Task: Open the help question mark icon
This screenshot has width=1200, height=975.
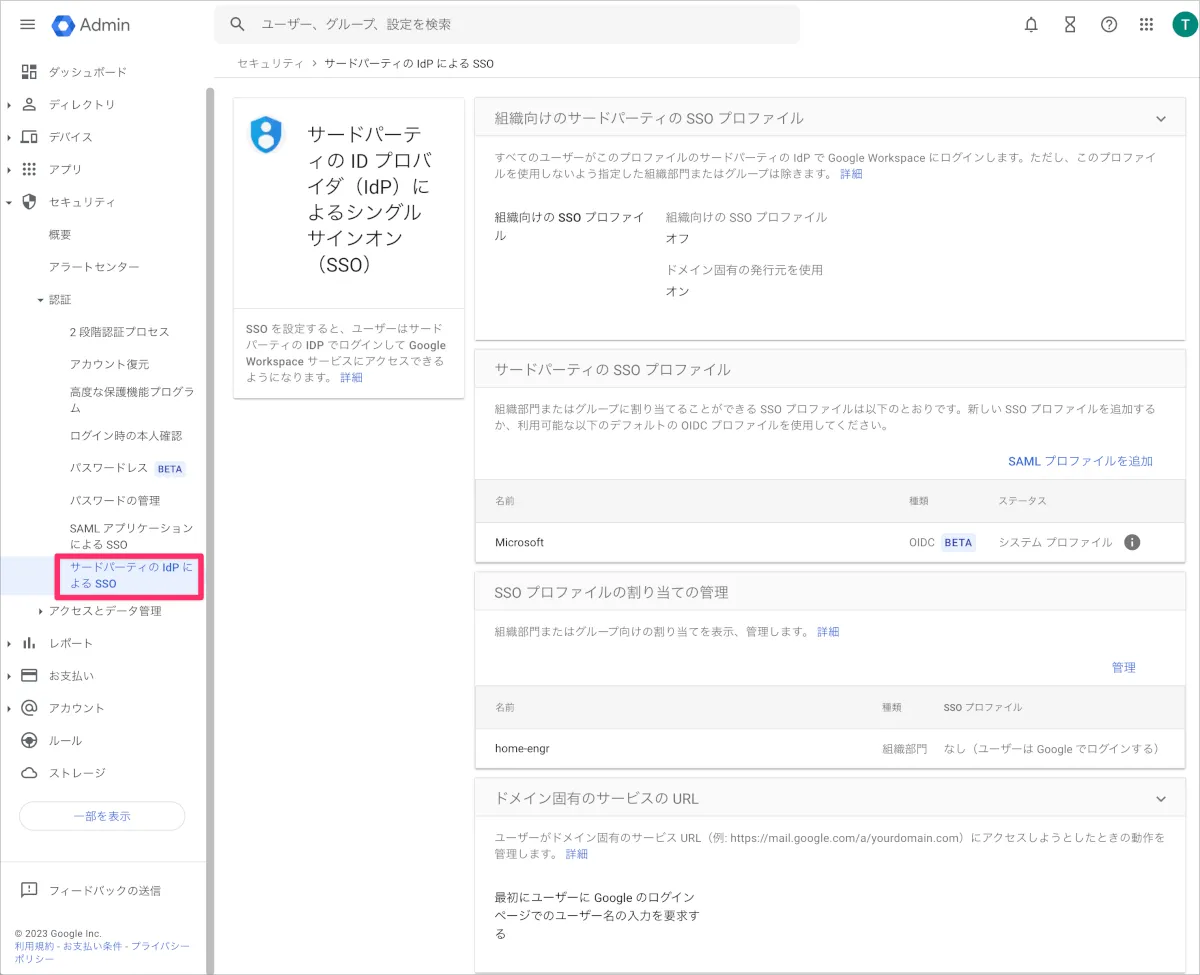Action: click(x=1109, y=25)
